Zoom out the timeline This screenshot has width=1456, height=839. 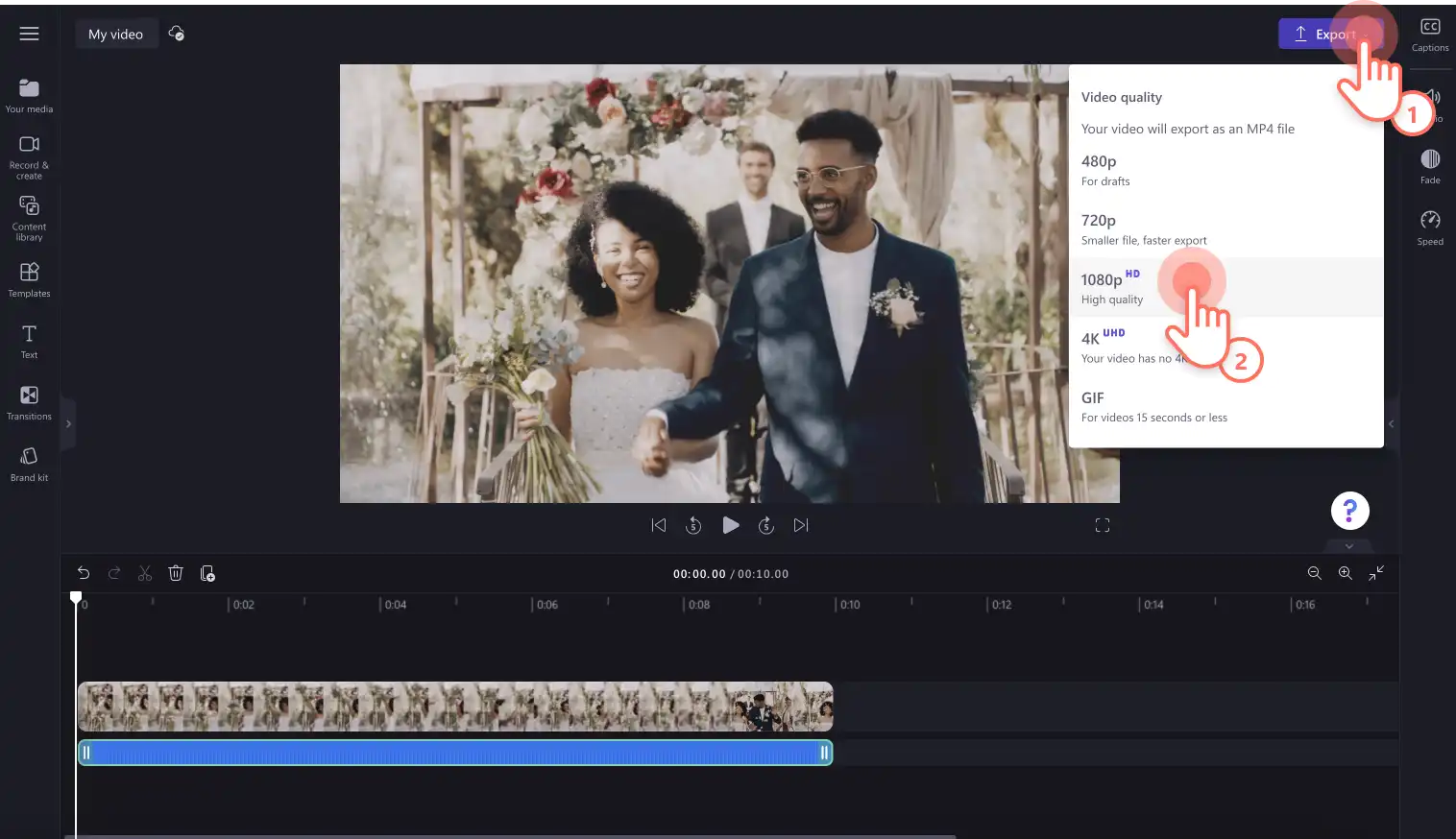point(1315,573)
